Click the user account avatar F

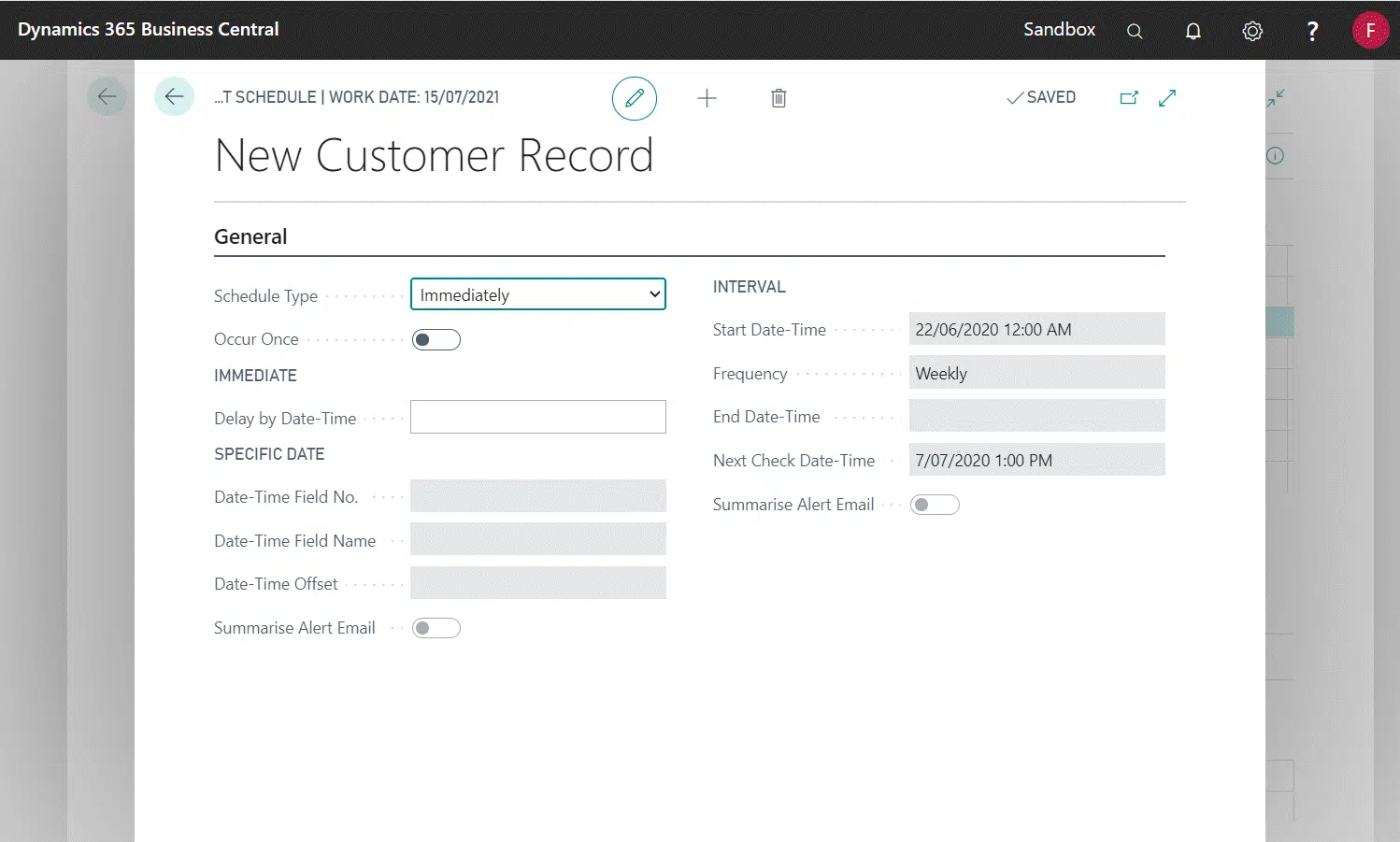1370,31
